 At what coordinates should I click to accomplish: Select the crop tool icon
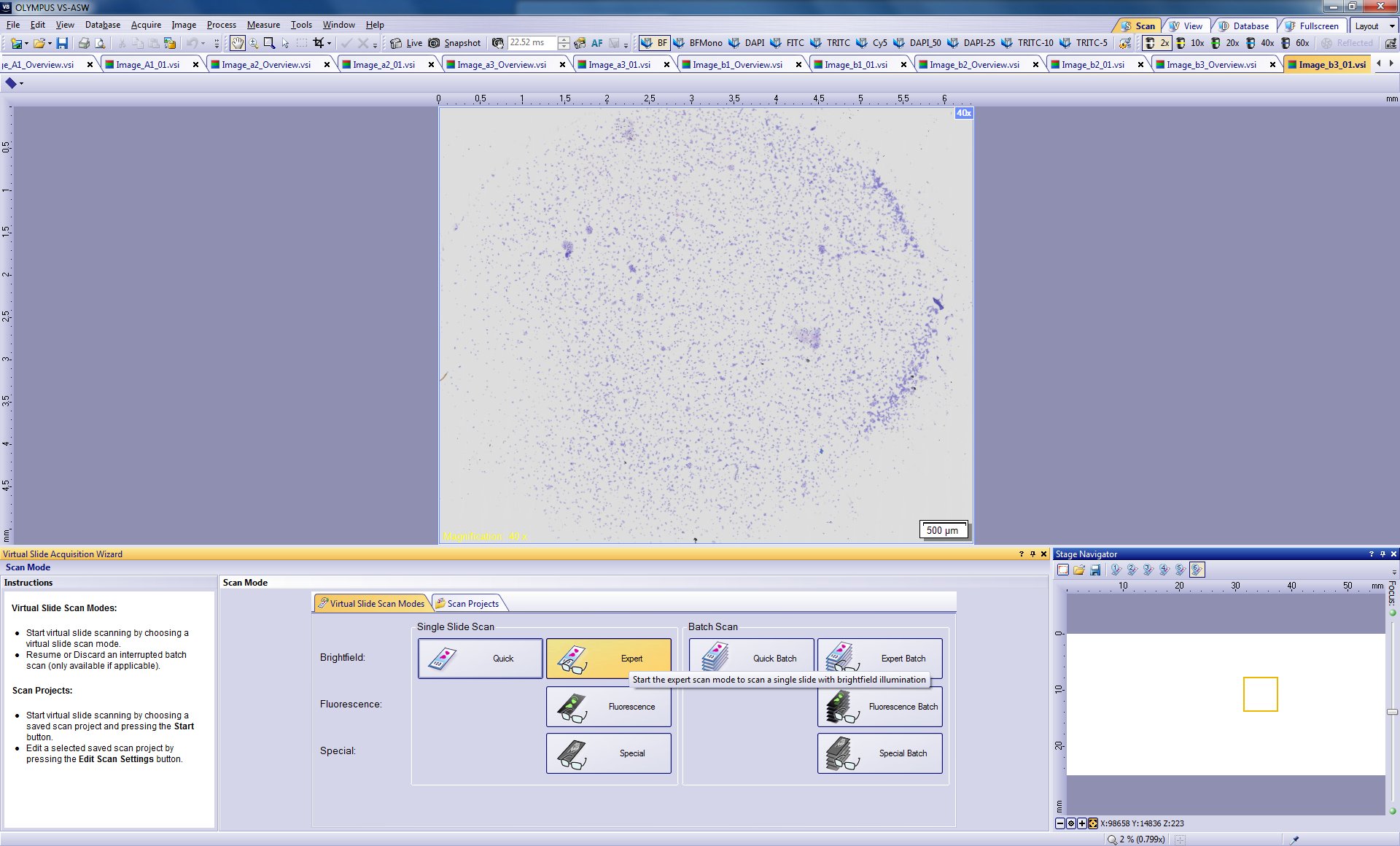click(x=318, y=43)
